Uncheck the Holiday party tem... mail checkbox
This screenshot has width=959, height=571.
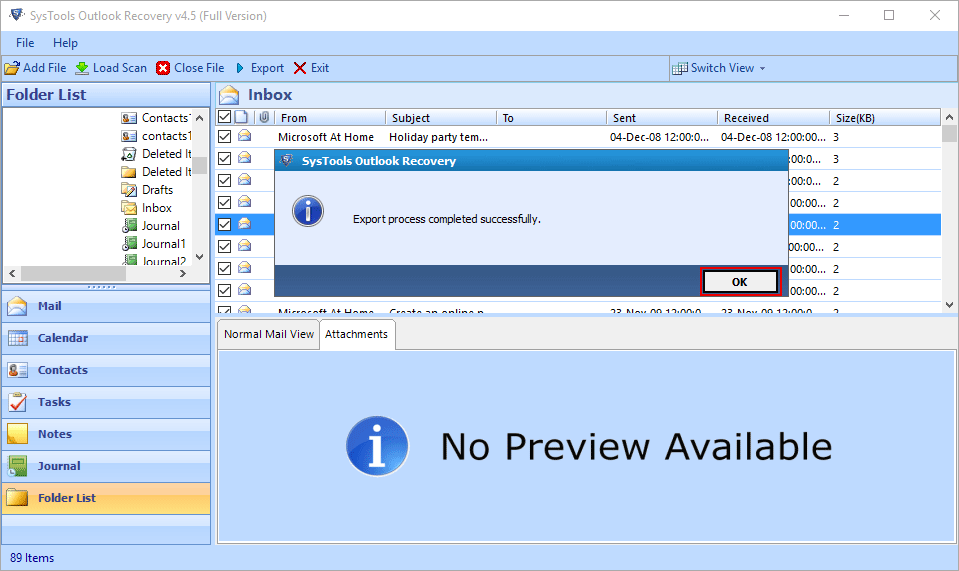click(x=224, y=136)
